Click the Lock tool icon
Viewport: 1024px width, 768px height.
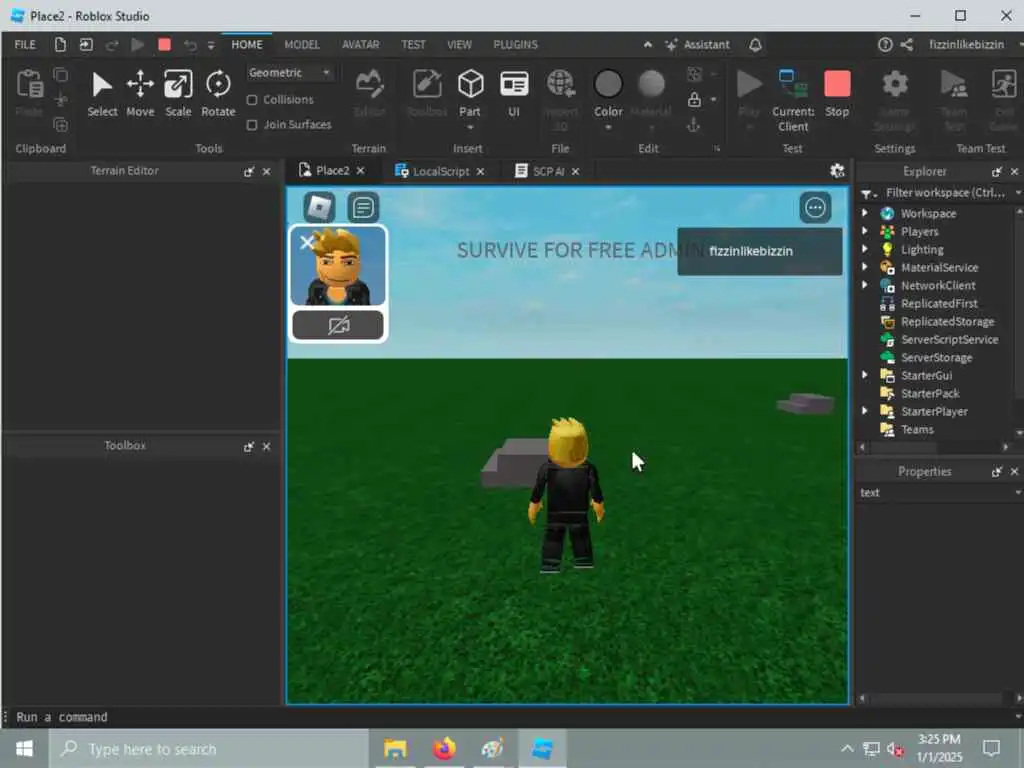tap(694, 100)
